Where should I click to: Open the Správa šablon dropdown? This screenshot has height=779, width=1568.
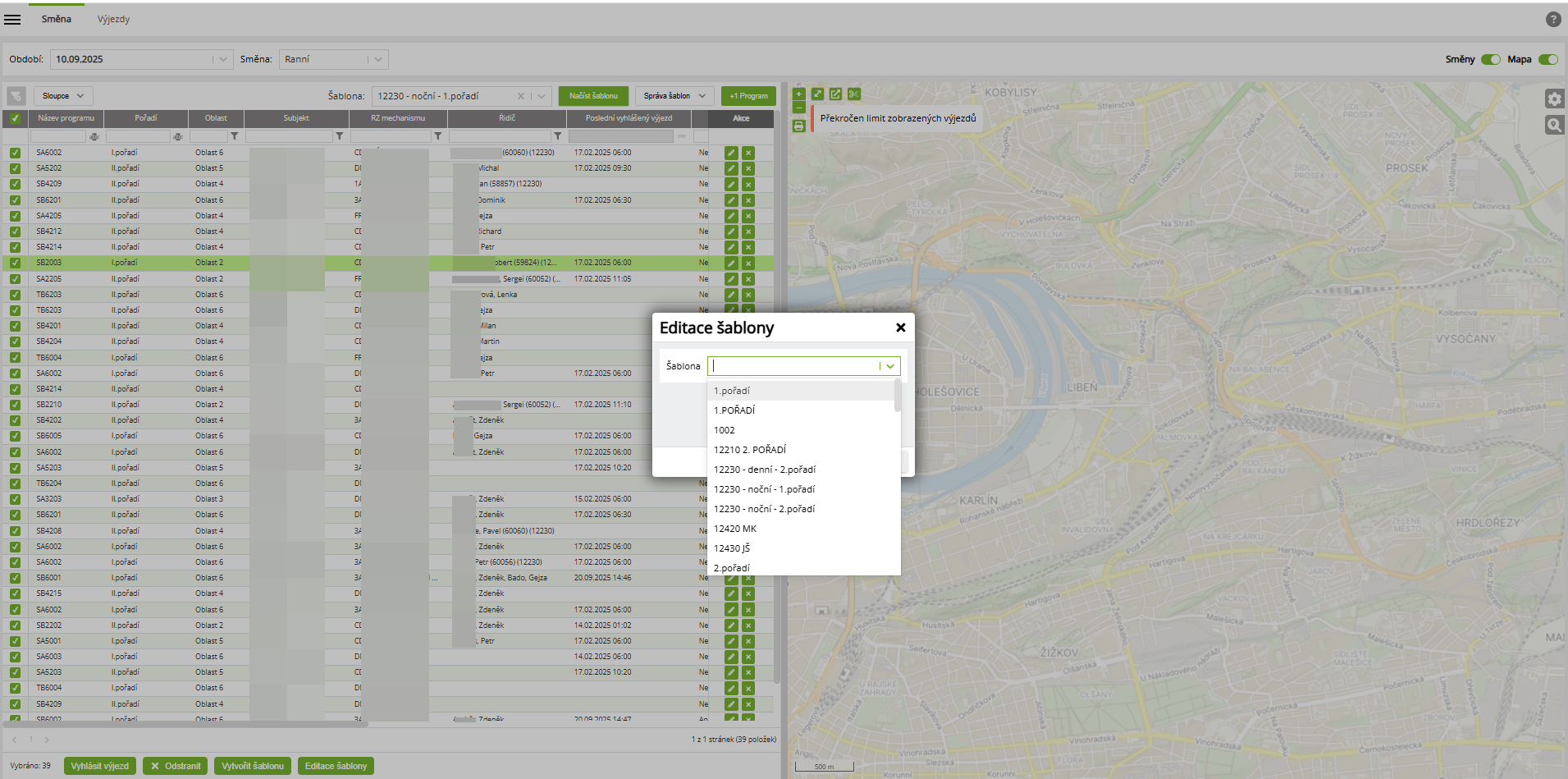click(674, 96)
